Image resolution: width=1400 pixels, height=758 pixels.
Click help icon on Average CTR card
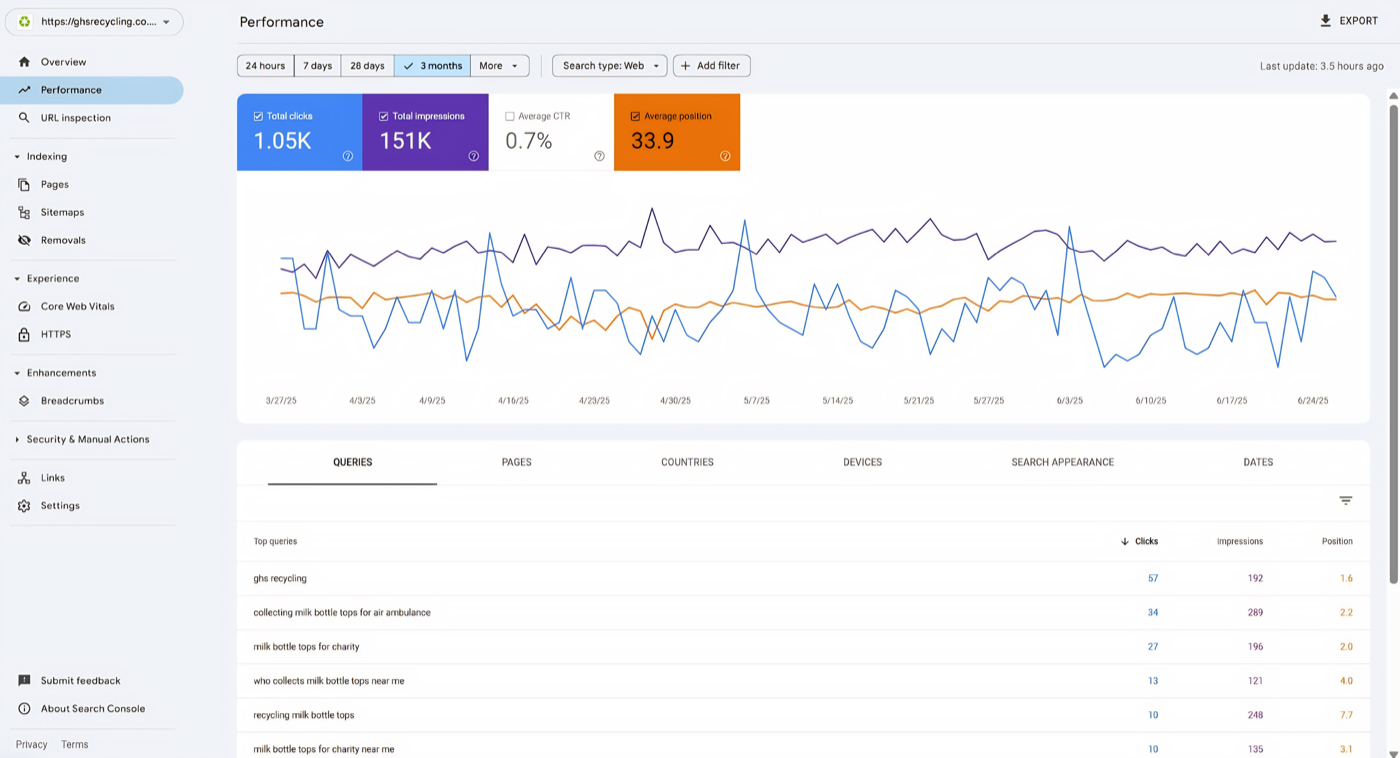[x=599, y=156]
